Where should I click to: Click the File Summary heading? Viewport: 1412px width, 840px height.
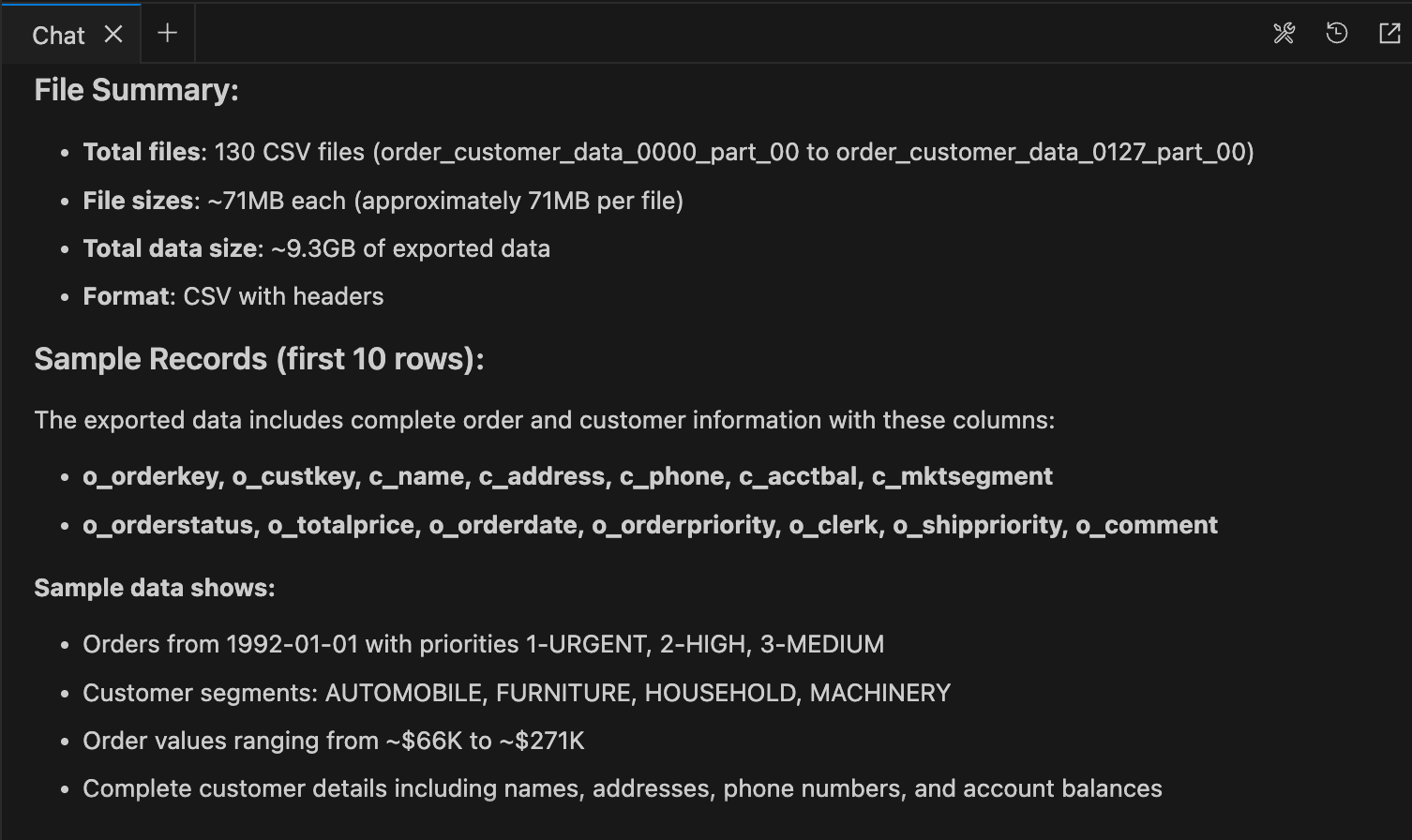pyautogui.click(x=137, y=89)
